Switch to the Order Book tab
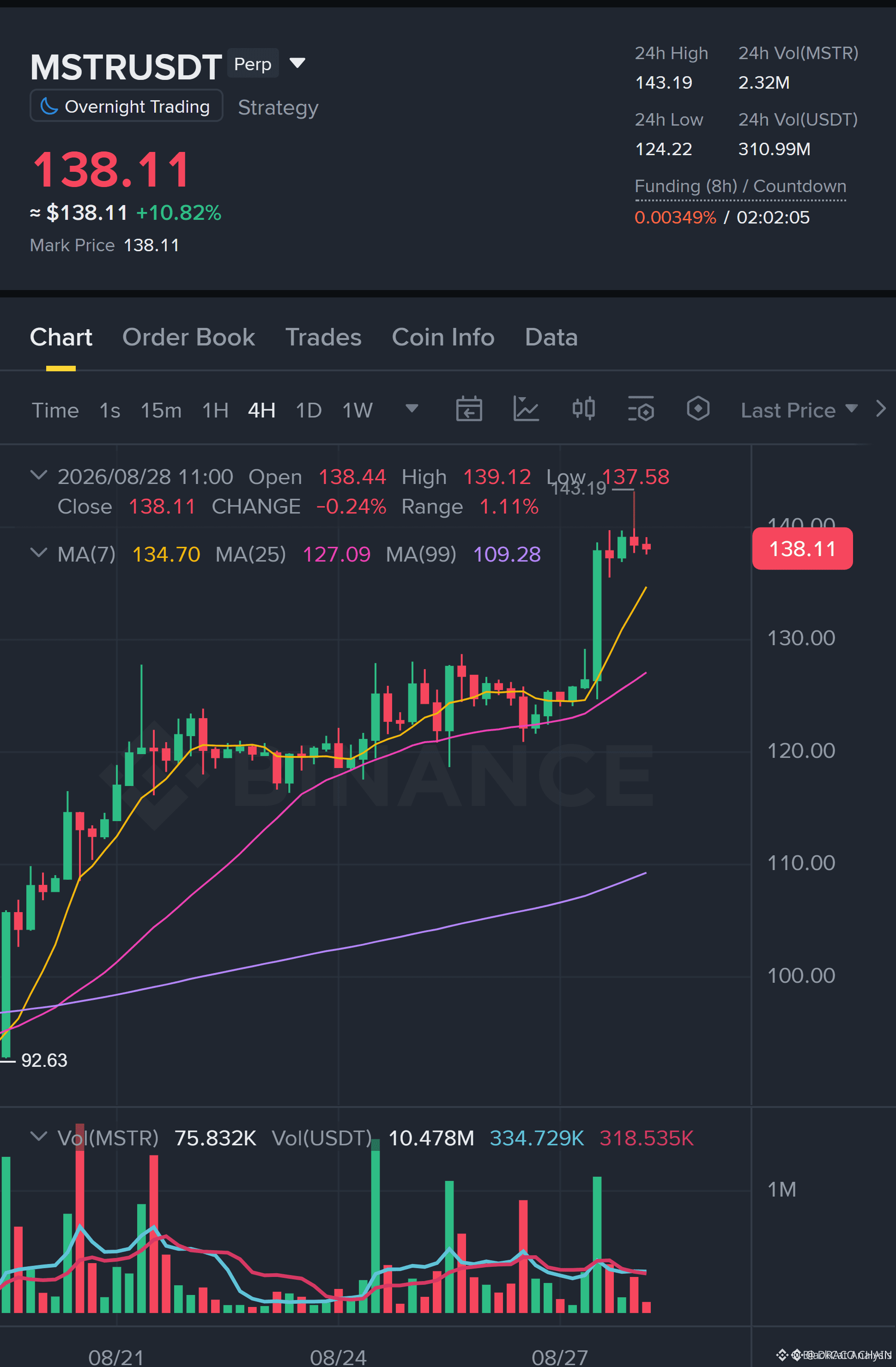This screenshot has height=1367, width=896. point(188,337)
